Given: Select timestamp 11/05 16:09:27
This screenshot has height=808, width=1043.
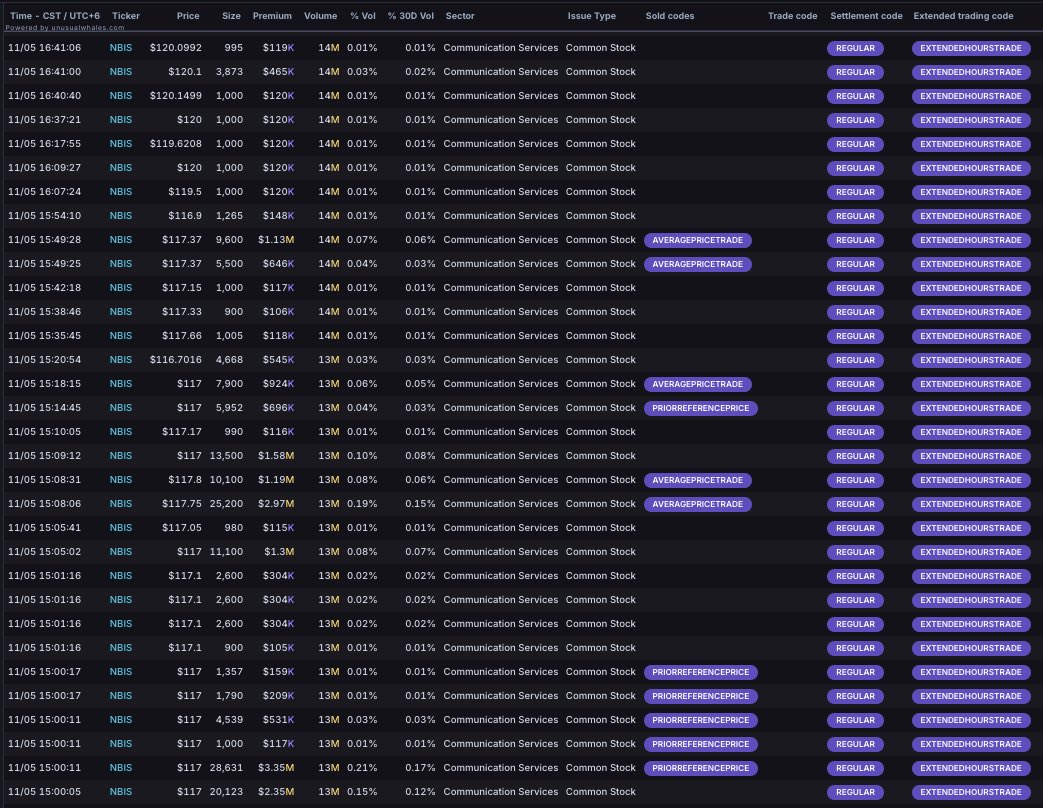Looking at the screenshot, I should (45, 168).
